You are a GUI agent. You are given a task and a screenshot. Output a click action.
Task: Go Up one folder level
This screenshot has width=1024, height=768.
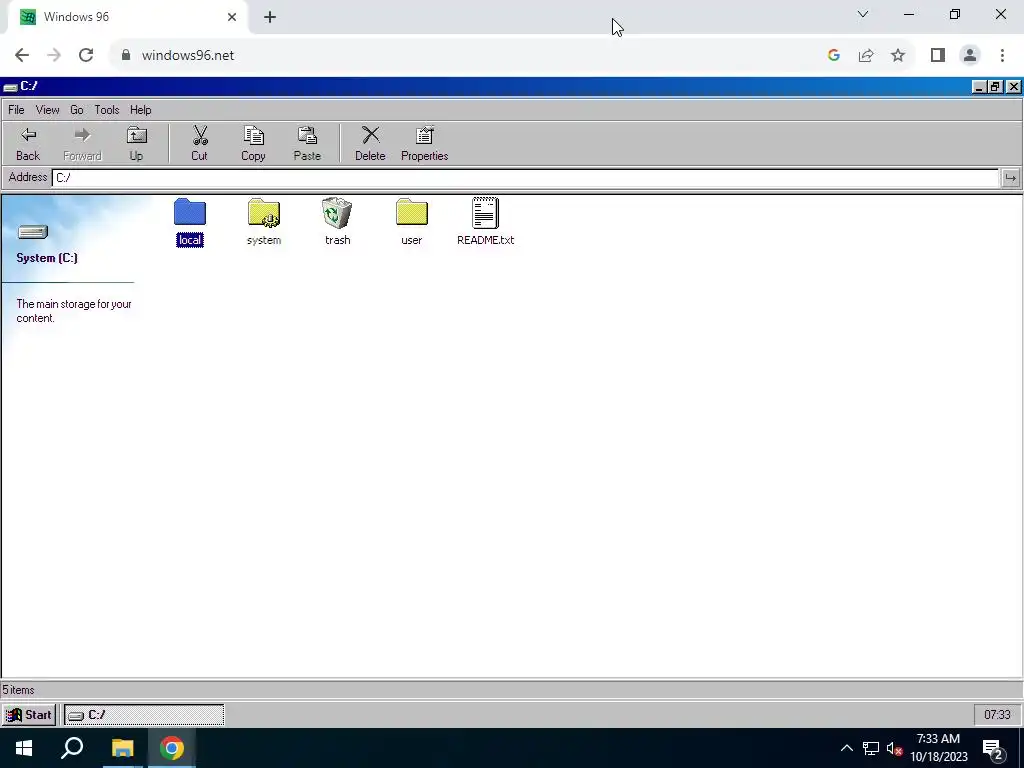click(x=136, y=144)
